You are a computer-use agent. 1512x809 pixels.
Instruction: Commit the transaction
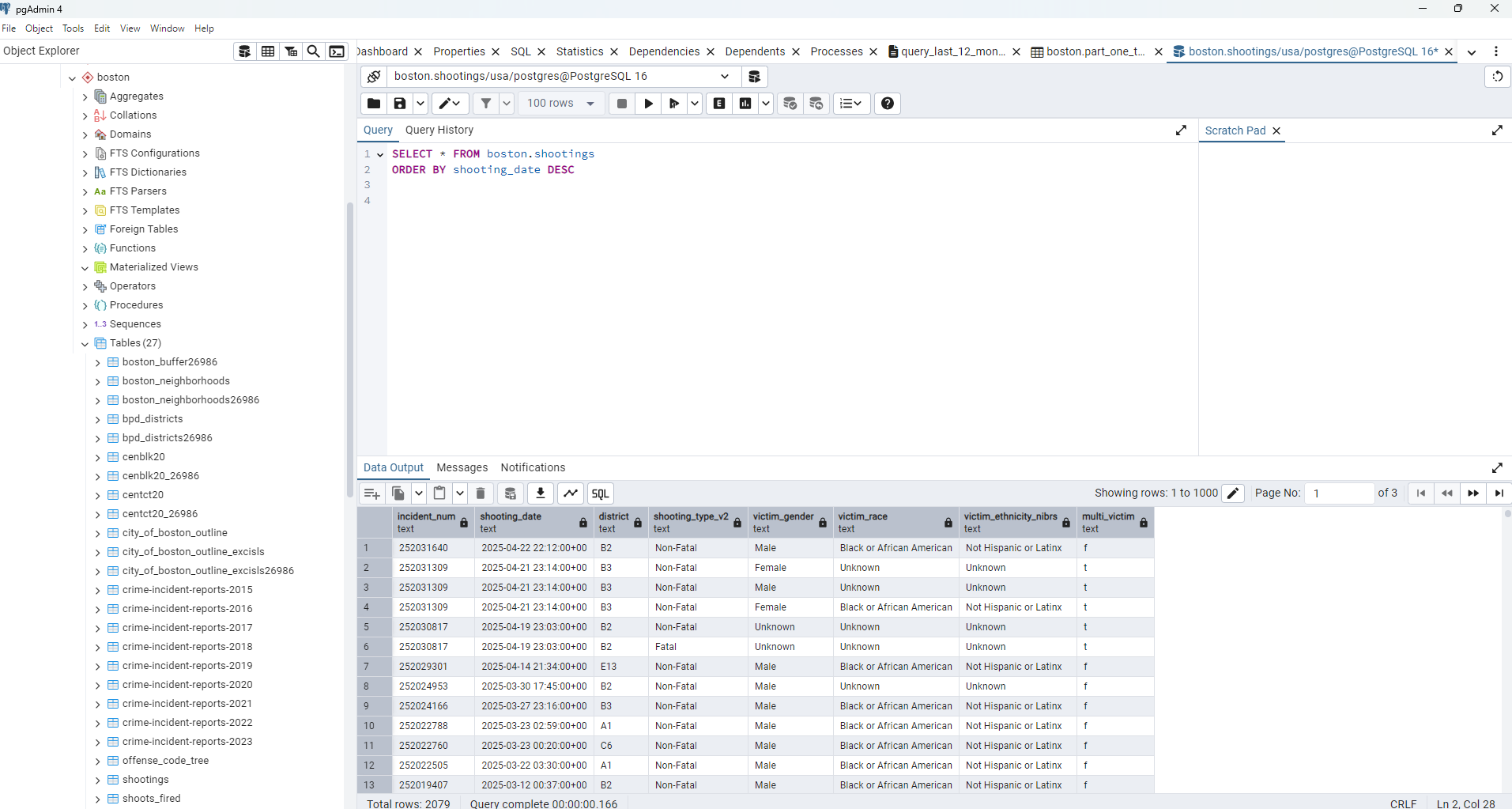[790, 104]
